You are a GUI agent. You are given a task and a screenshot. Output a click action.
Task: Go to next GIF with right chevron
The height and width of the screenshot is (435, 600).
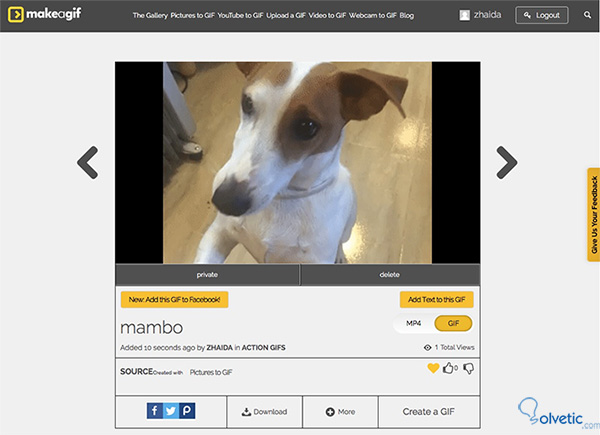pos(507,162)
